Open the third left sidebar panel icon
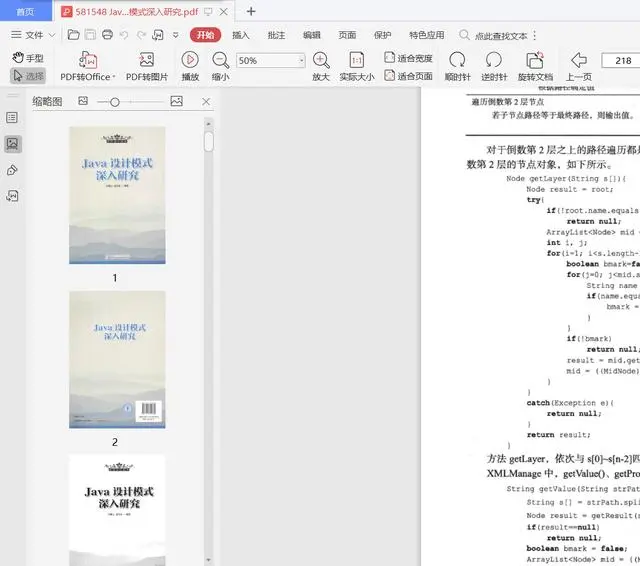640x566 pixels. click(x=12, y=170)
